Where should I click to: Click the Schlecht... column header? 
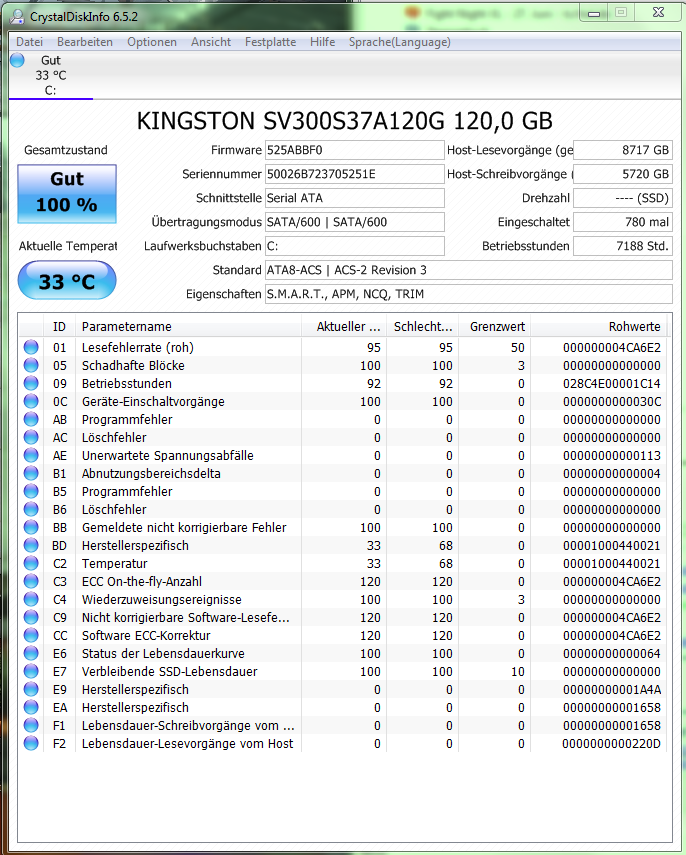click(423, 327)
